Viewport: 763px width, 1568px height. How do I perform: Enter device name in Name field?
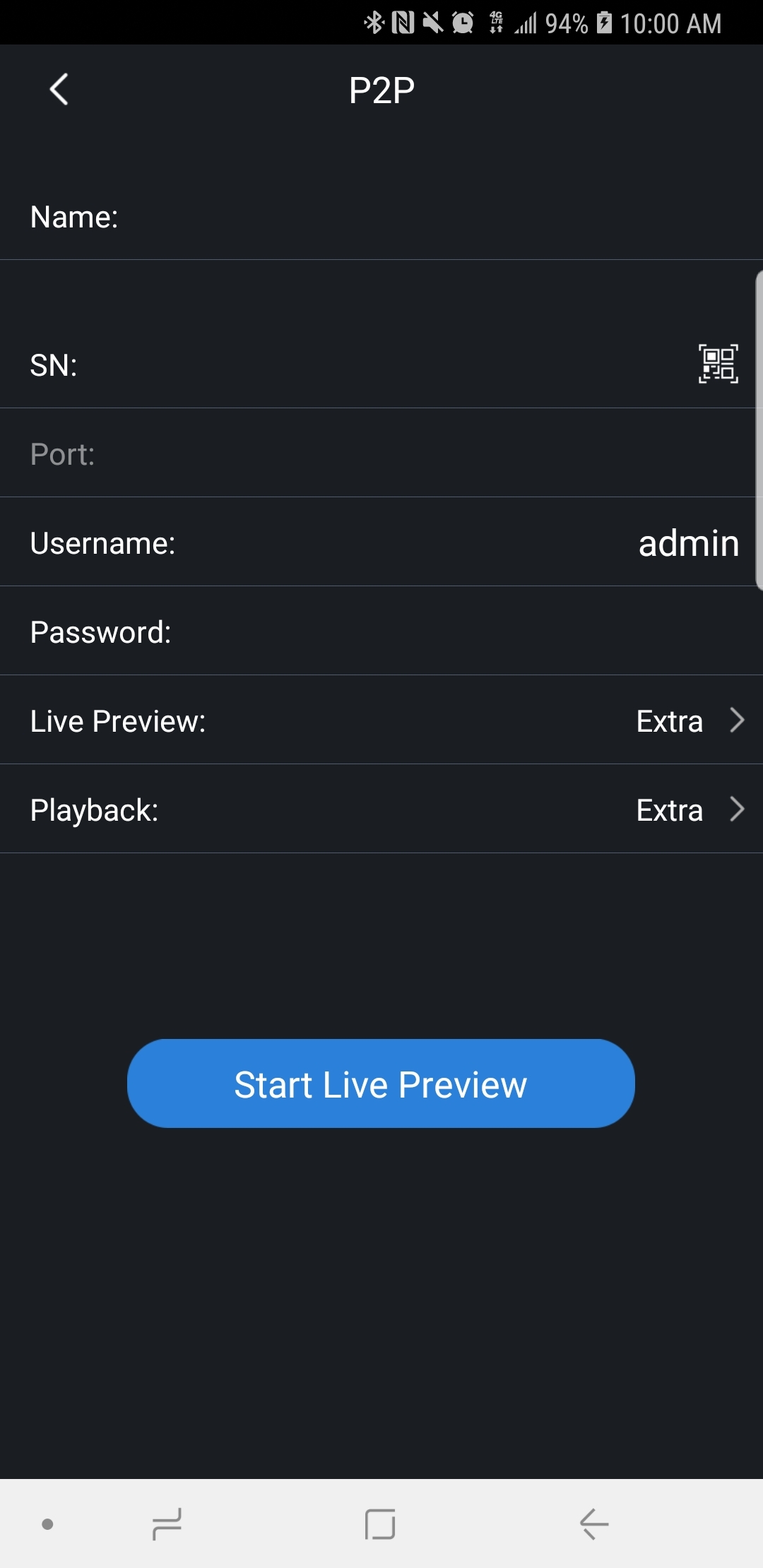[x=424, y=217]
